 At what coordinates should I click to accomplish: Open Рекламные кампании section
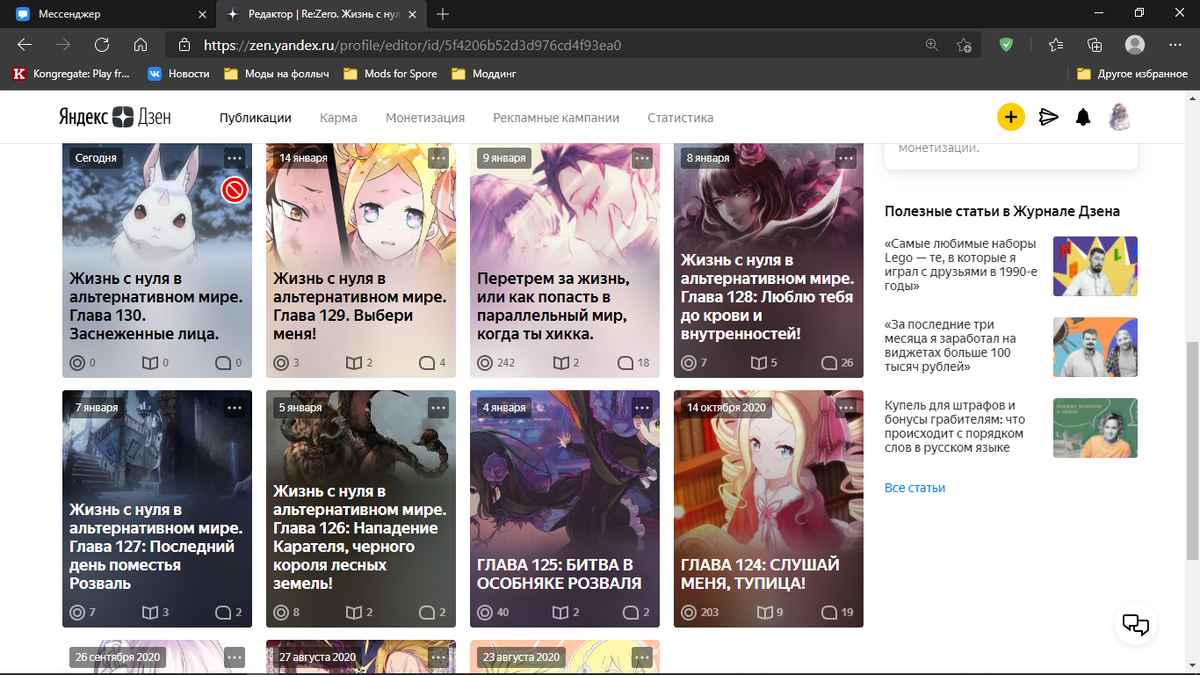(x=556, y=117)
